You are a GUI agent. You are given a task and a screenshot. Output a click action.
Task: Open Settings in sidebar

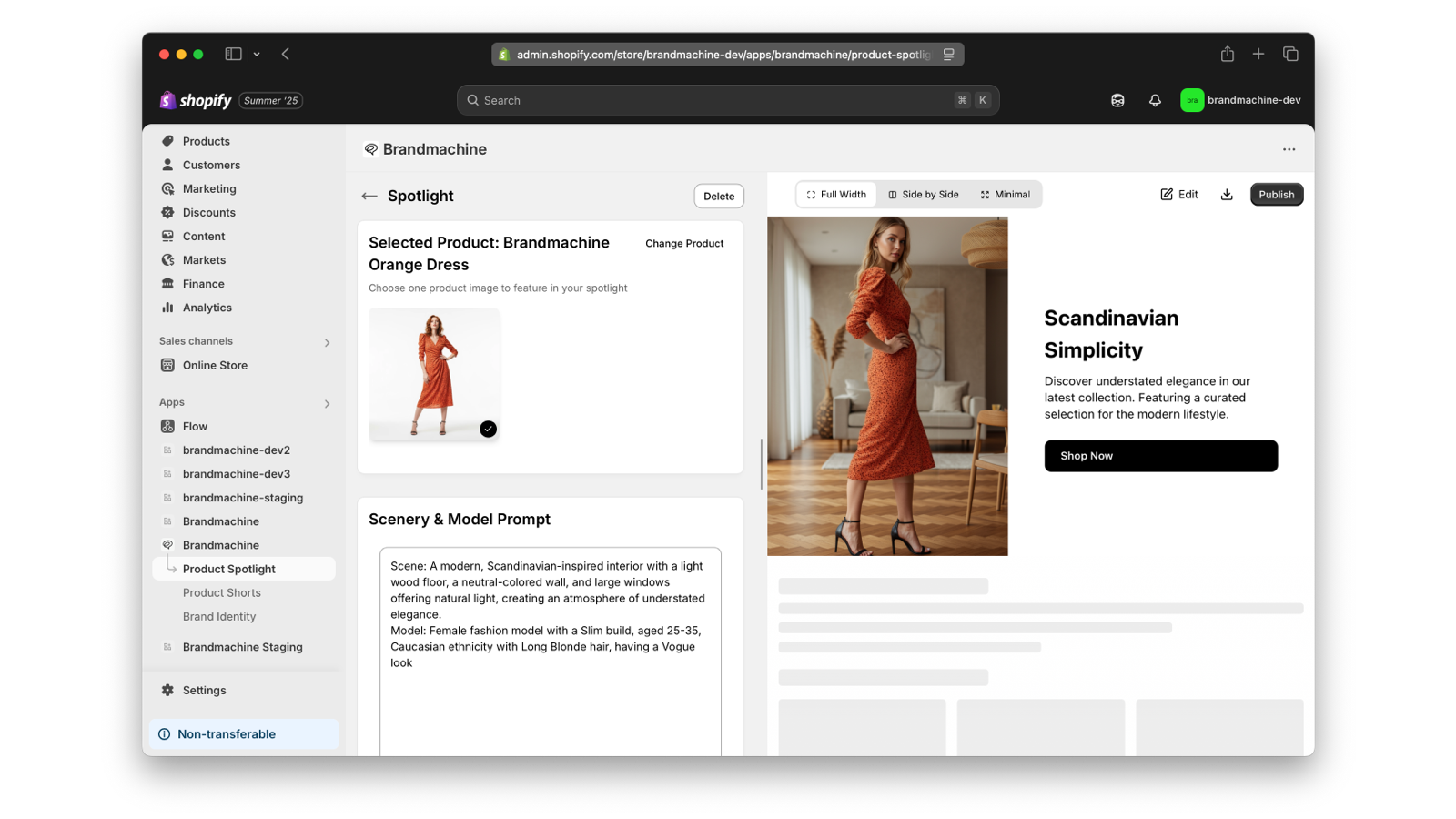pyautogui.click(x=204, y=690)
